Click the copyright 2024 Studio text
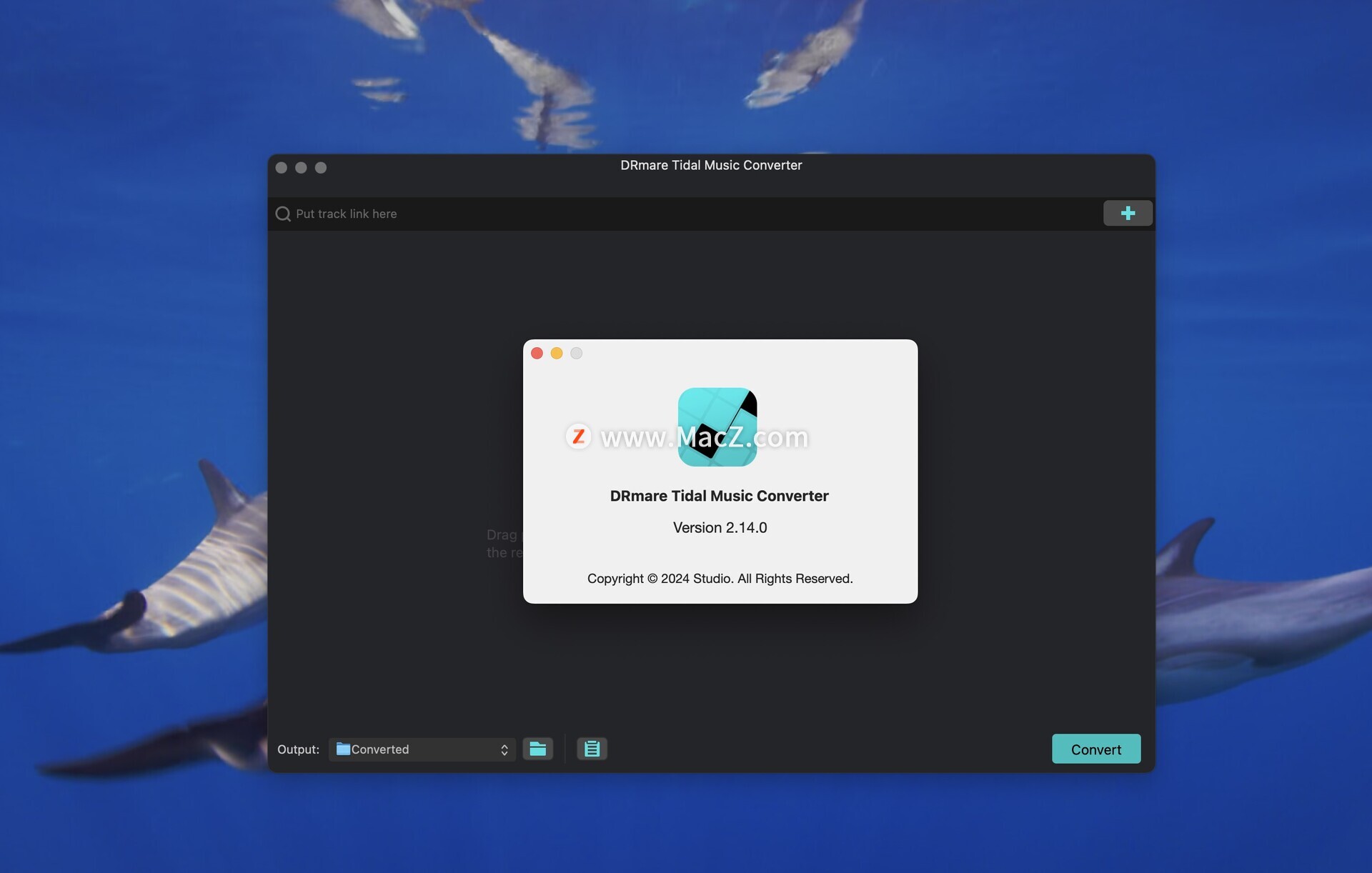 [x=720, y=579]
